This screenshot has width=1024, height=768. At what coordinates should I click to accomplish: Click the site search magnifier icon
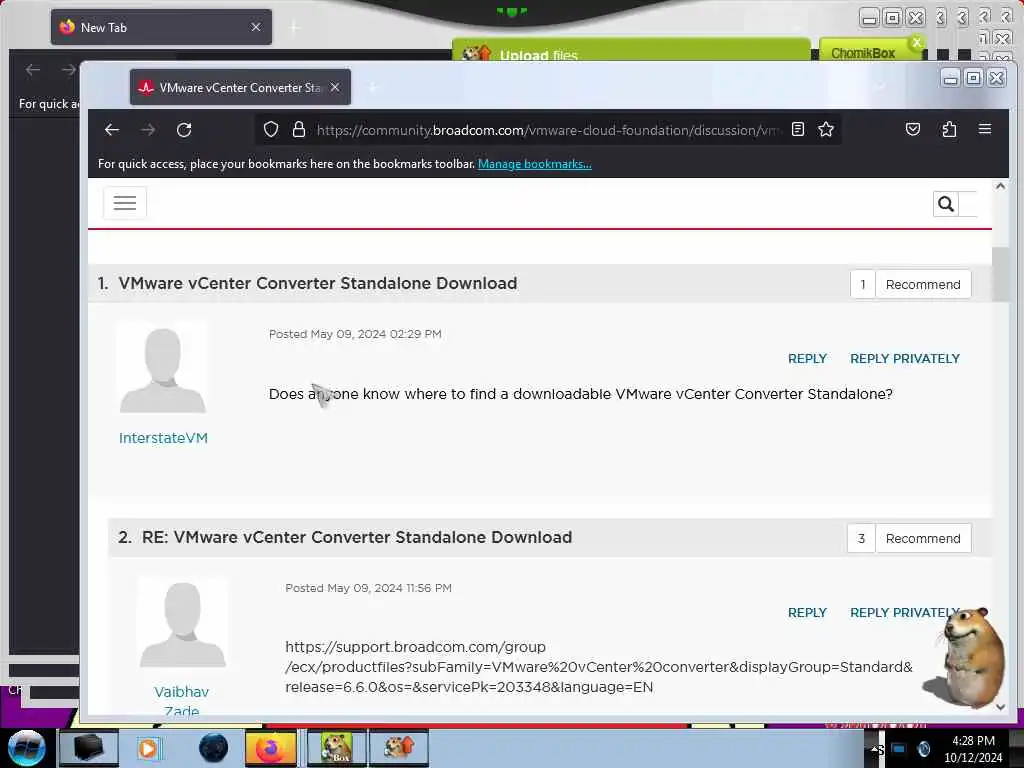[x=946, y=204]
